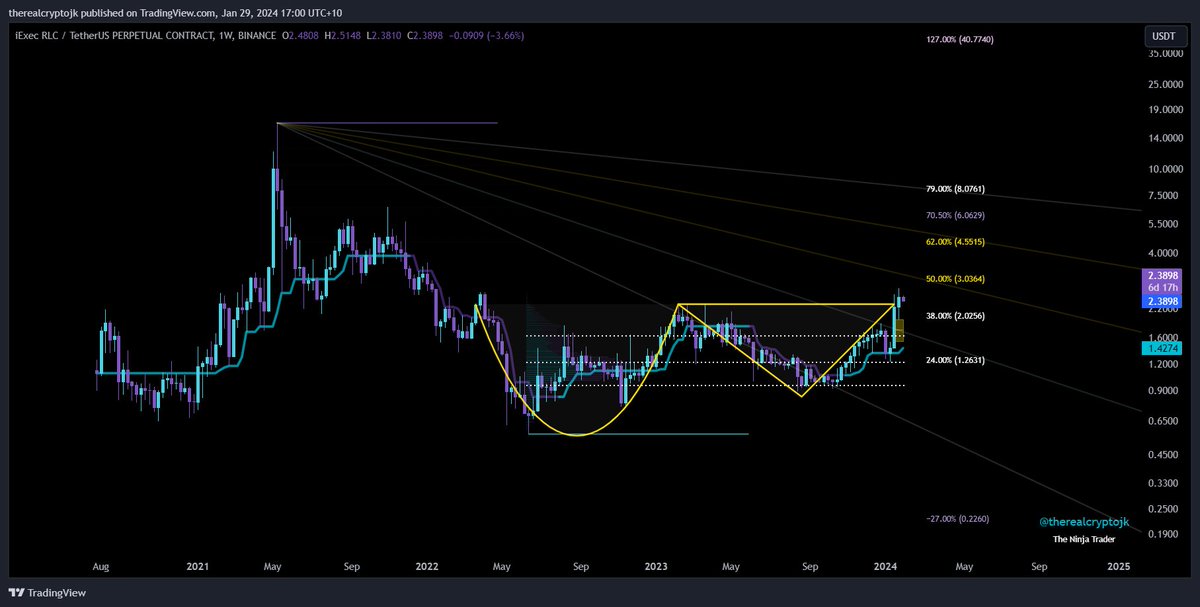Click 2.2000 on the price axis
1200x607 pixels.
click(1164, 310)
